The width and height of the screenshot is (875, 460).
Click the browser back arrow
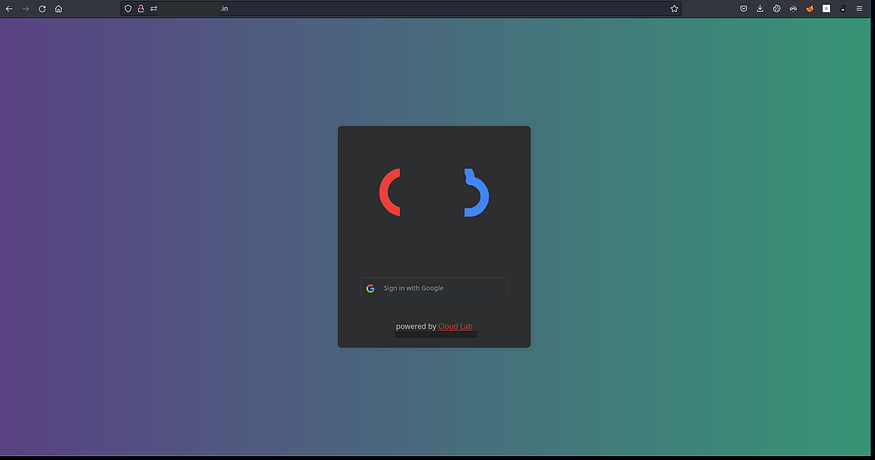(9, 8)
